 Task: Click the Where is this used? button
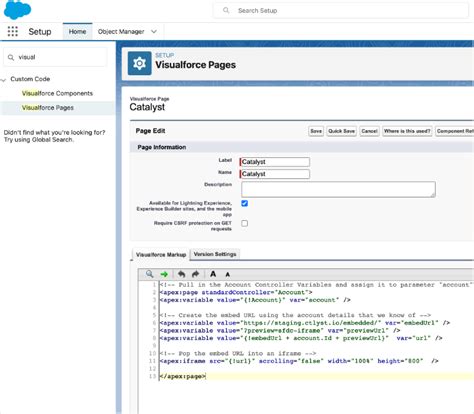coord(407,131)
